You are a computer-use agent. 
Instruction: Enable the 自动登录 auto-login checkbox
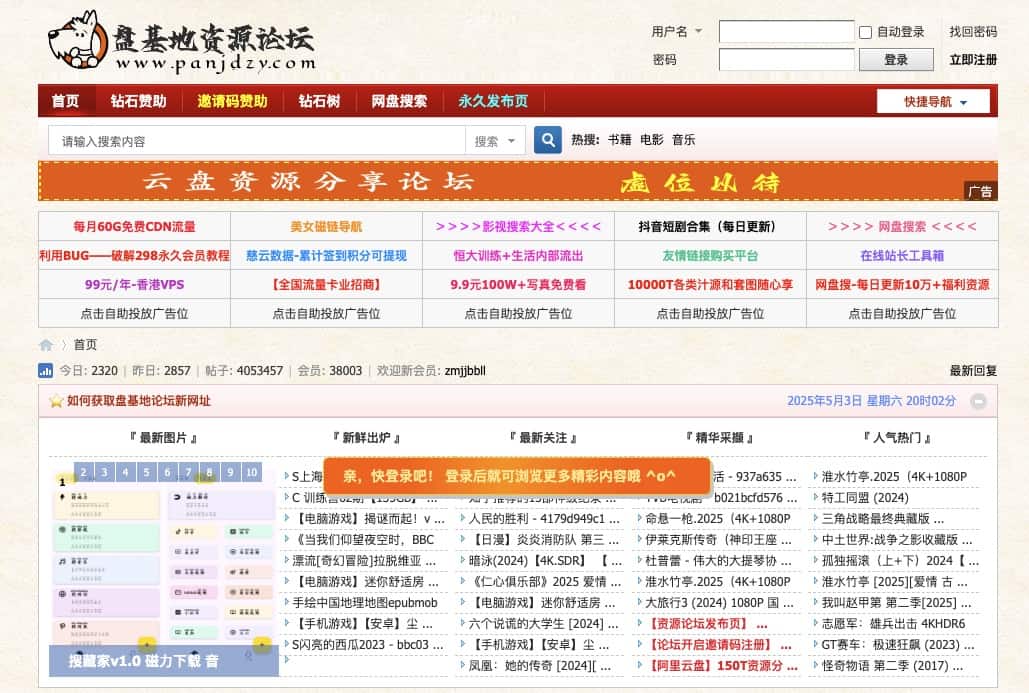click(x=864, y=31)
